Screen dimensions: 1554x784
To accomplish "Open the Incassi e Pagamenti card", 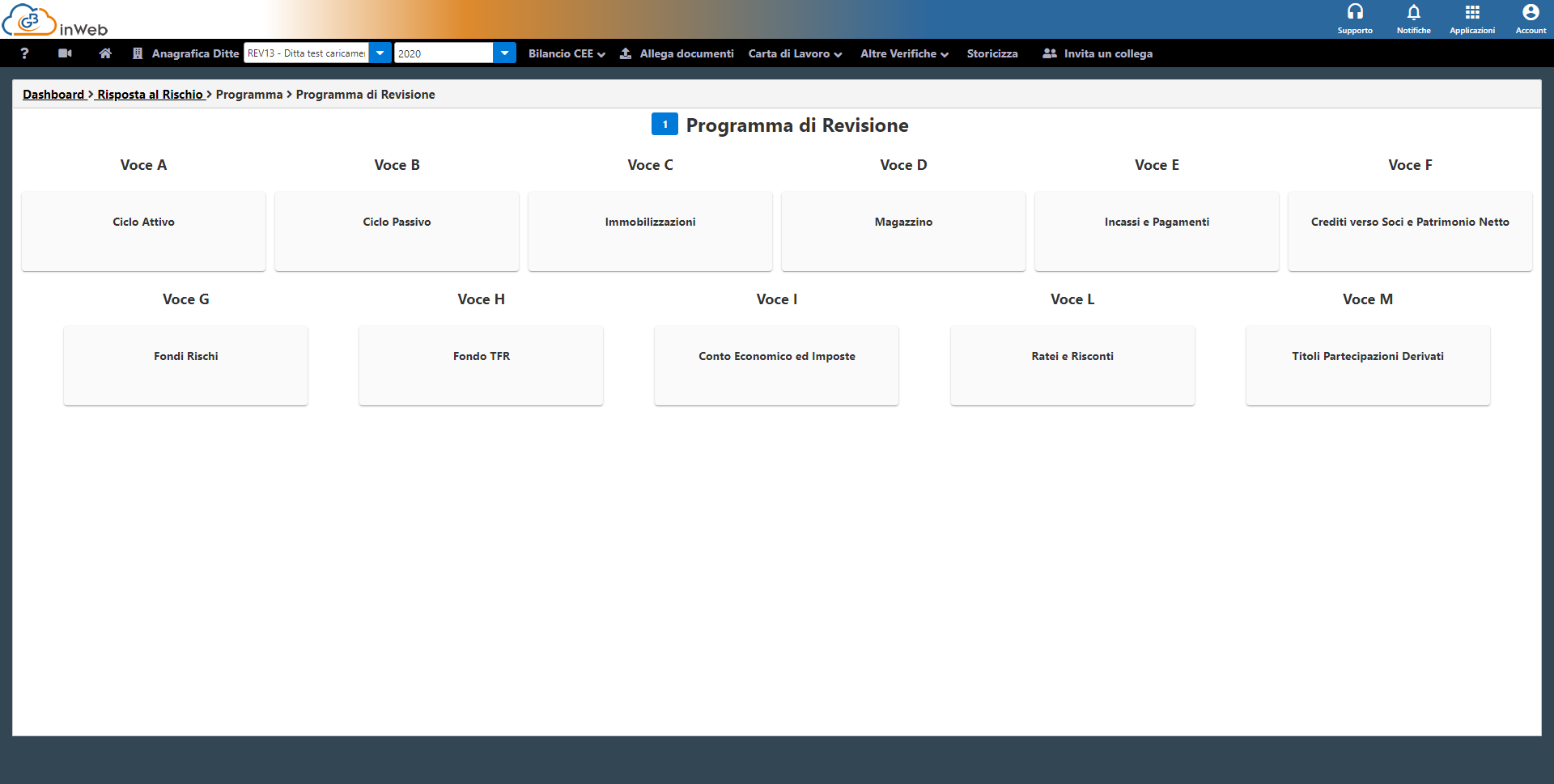I will coord(1157,231).
